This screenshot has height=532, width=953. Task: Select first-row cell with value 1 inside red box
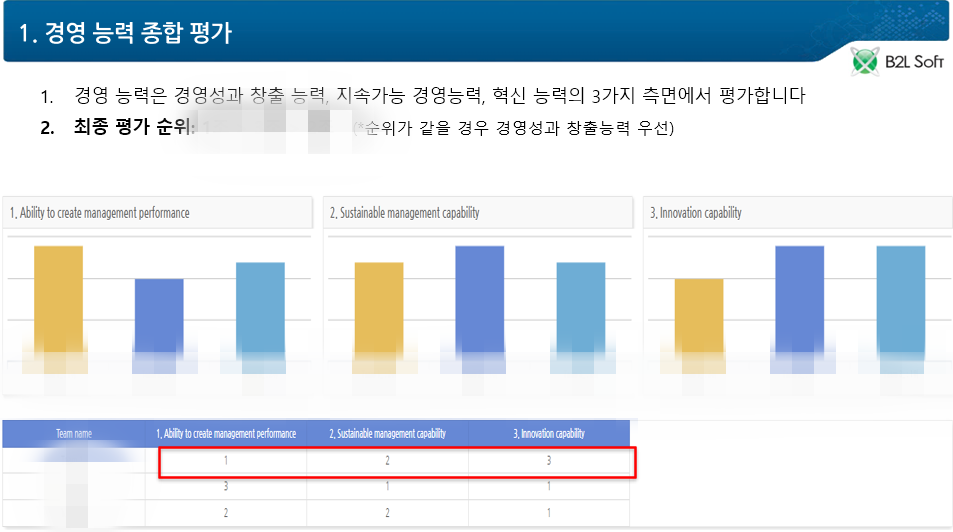click(x=226, y=461)
